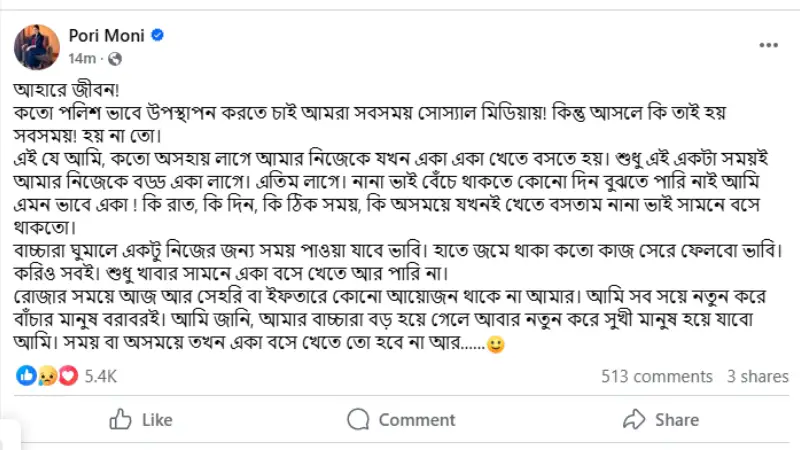The image size is (800, 450).
Task: Click the red heart reaction icon
Action: [x=68, y=376]
